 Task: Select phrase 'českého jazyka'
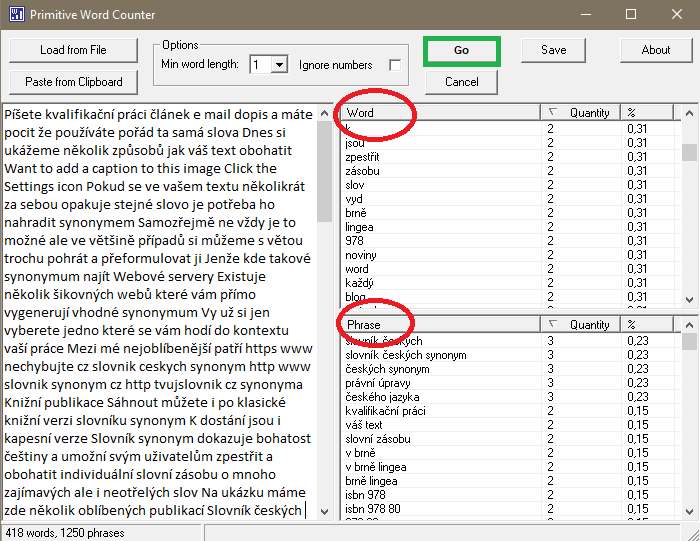click(x=509, y=397)
